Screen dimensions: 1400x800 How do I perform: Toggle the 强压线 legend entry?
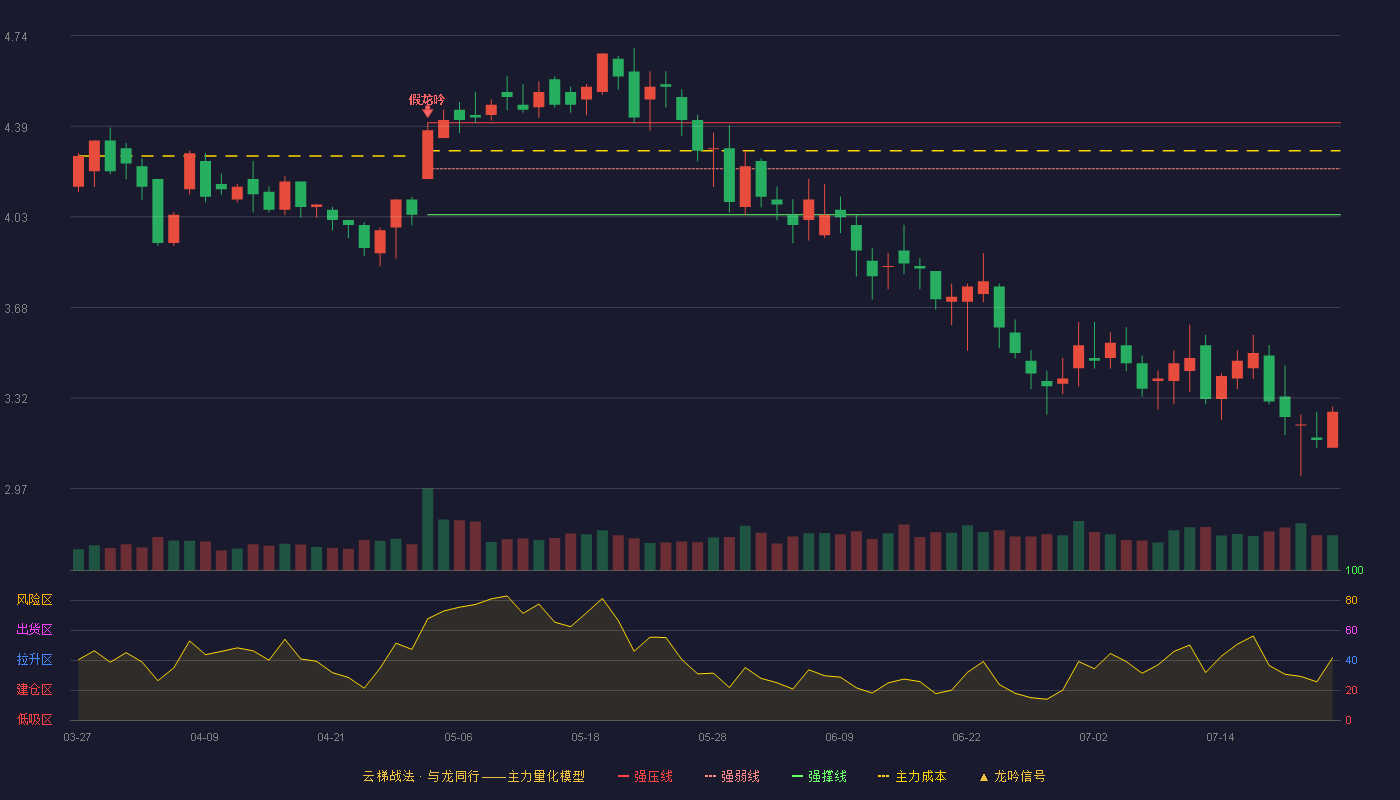[645, 776]
